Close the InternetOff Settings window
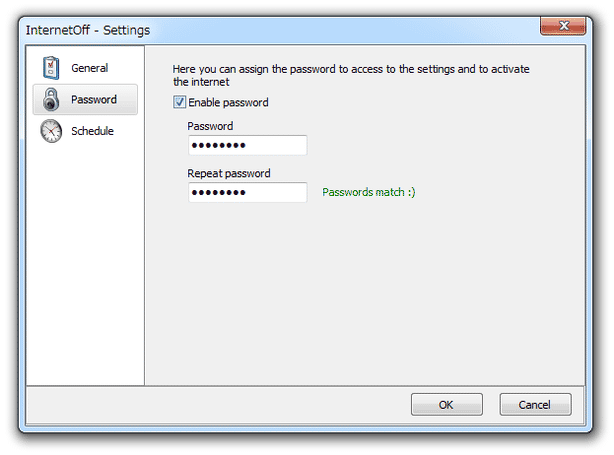Image resolution: width=614 pixels, height=455 pixels. coord(563,26)
